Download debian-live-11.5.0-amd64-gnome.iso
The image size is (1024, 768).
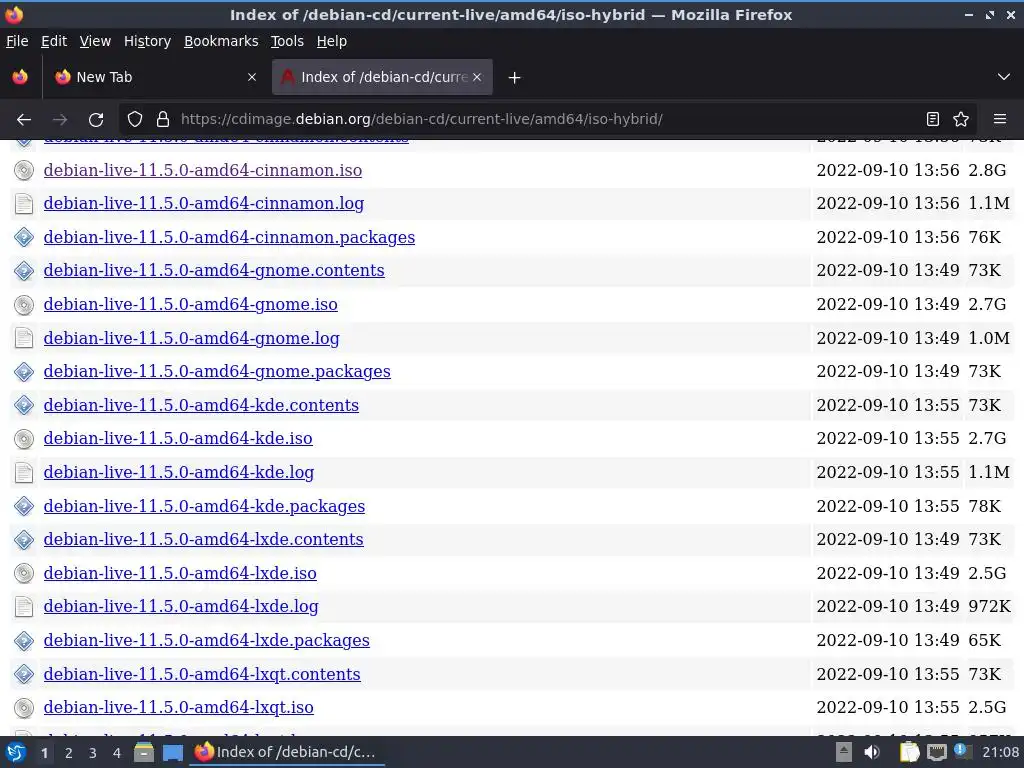click(x=191, y=304)
